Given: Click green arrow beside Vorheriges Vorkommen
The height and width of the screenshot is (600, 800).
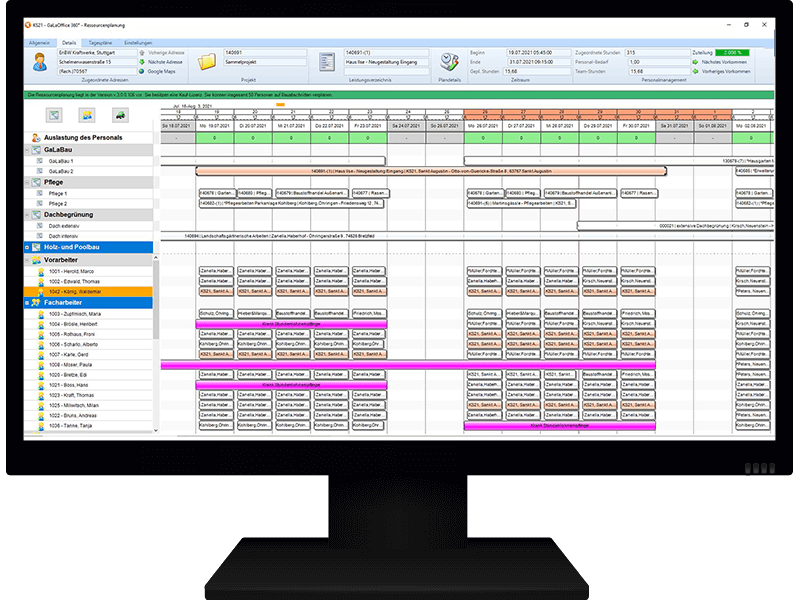Looking at the screenshot, I should 695,71.
